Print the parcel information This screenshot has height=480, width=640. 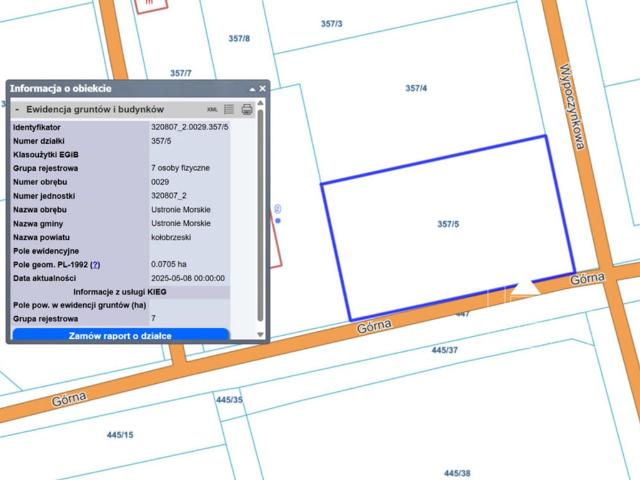246,109
